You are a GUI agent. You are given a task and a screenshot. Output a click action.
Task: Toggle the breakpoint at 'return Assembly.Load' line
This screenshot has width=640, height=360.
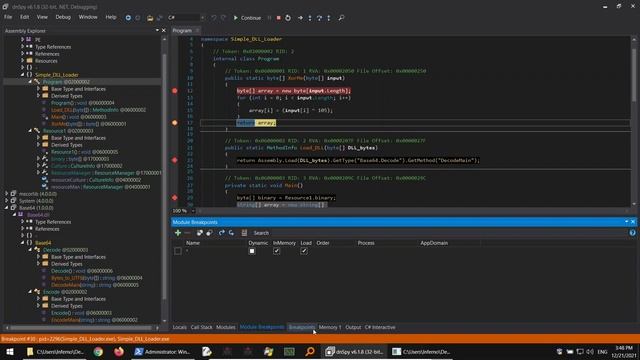coord(175,160)
